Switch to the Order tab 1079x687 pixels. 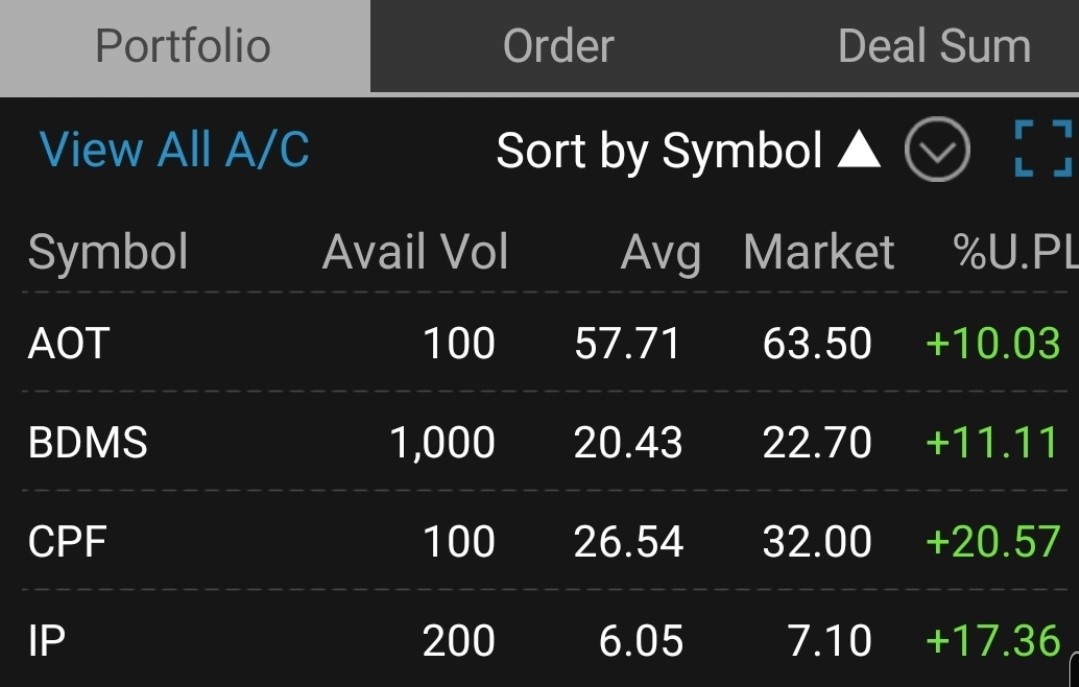[x=558, y=46]
